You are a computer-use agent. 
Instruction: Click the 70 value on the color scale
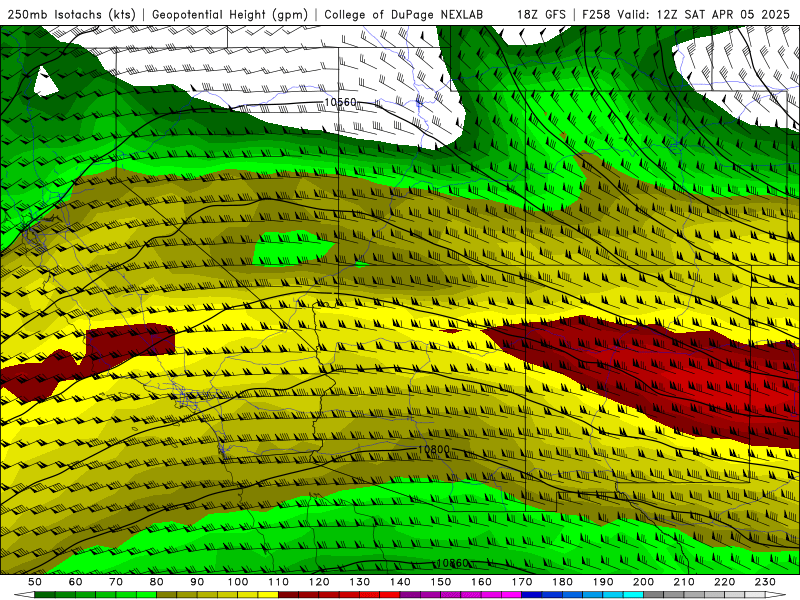point(116,582)
